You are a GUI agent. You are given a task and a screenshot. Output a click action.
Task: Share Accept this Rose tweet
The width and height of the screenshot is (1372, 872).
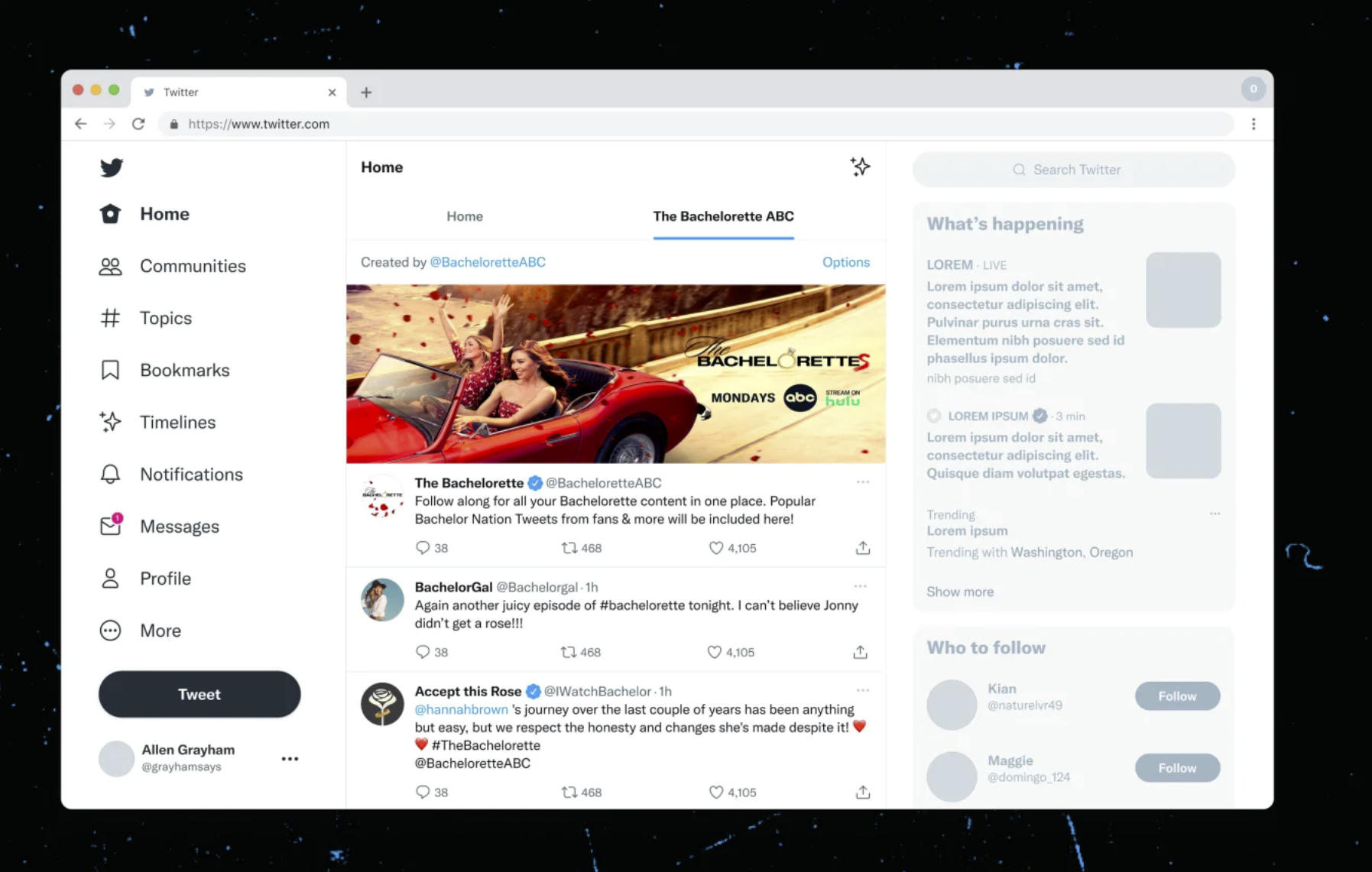tap(863, 793)
